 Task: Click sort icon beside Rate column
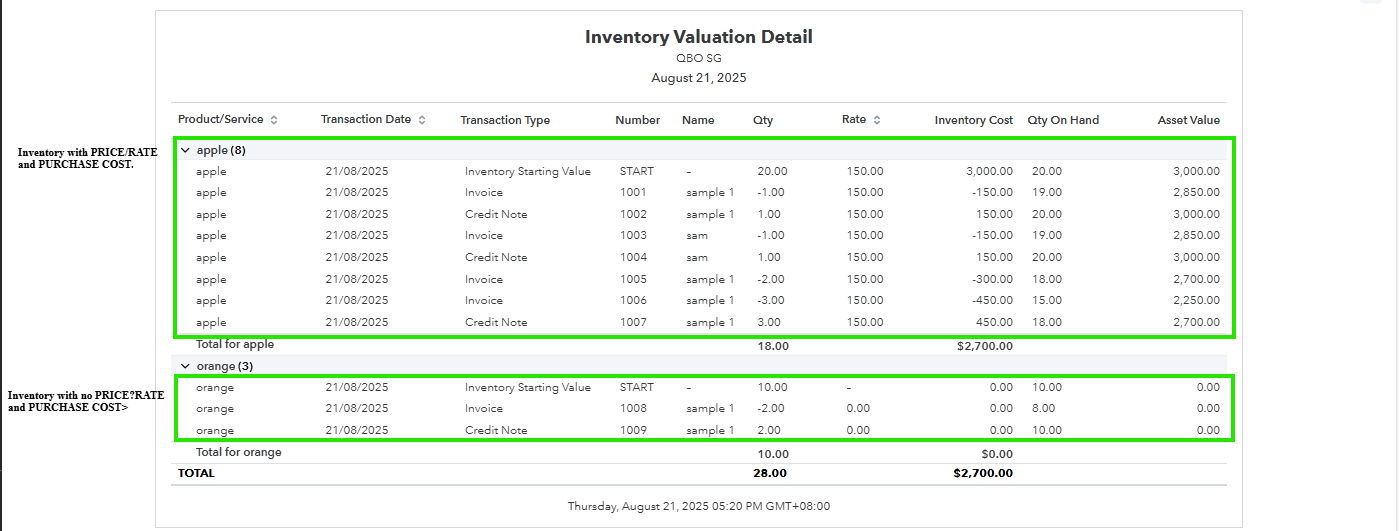tap(877, 120)
